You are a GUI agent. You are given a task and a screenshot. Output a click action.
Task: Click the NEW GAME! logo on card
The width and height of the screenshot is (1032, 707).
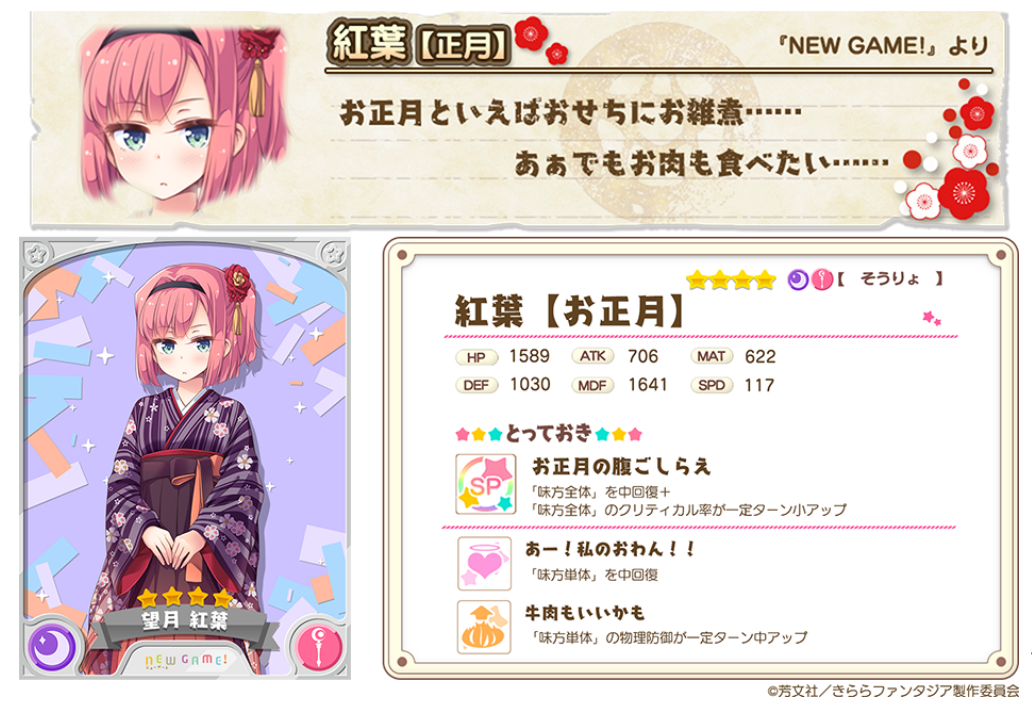(x=186, y=660)
